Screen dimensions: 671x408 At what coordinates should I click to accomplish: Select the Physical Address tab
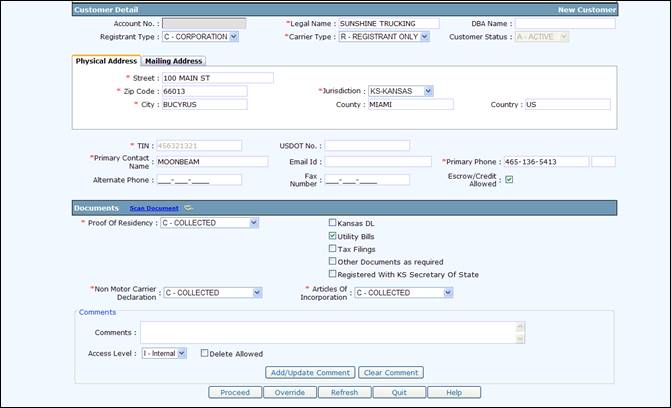coord(107,61)
